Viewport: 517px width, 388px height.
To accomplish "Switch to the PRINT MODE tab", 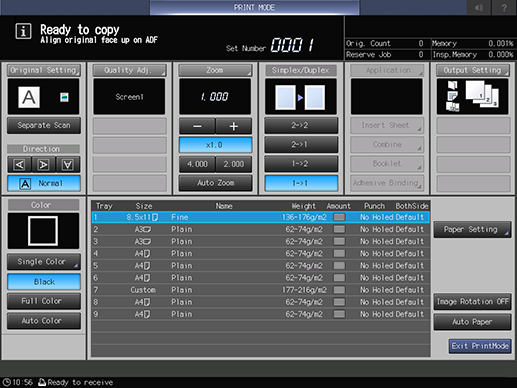I will tap(254, 7).
